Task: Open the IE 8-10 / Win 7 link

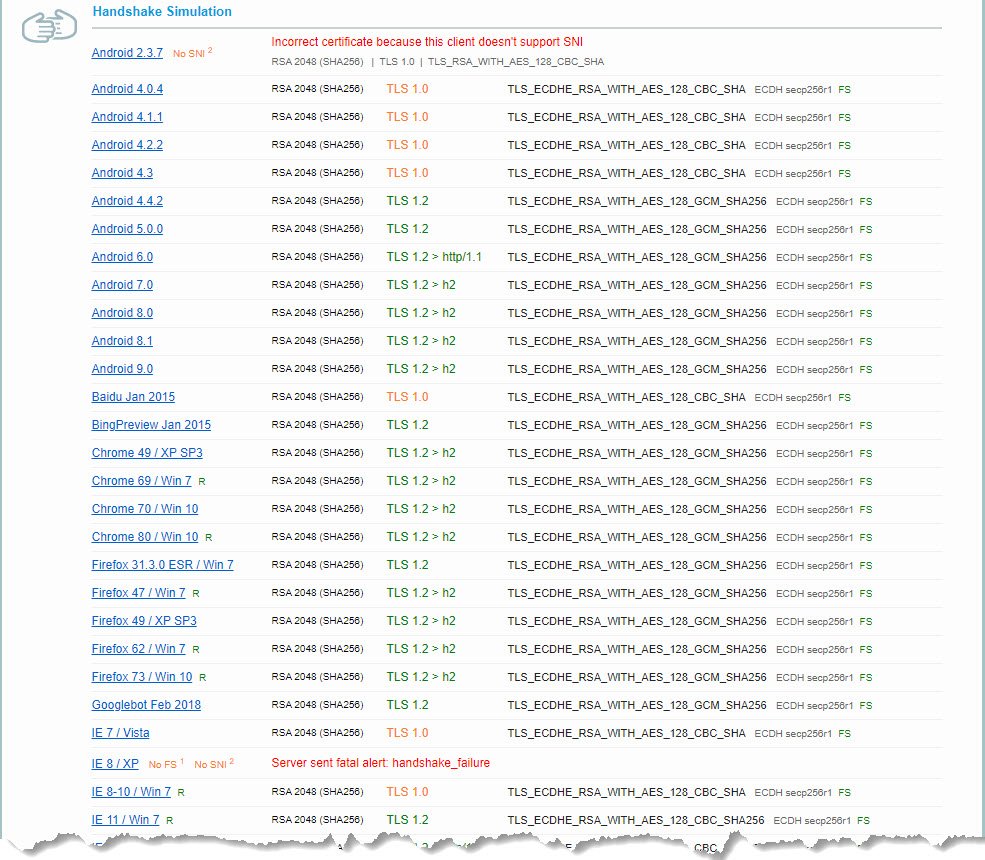Action: coord(131,792)
